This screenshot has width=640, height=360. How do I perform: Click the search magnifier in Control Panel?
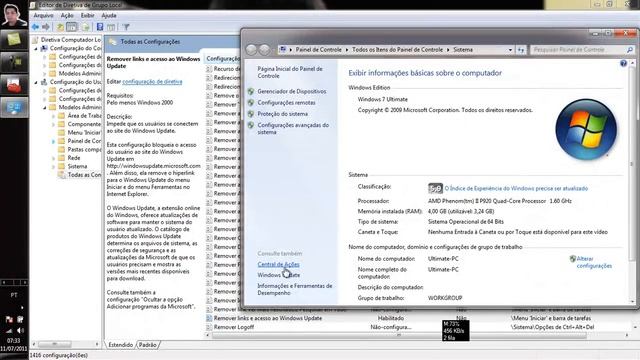coord(629,50)
